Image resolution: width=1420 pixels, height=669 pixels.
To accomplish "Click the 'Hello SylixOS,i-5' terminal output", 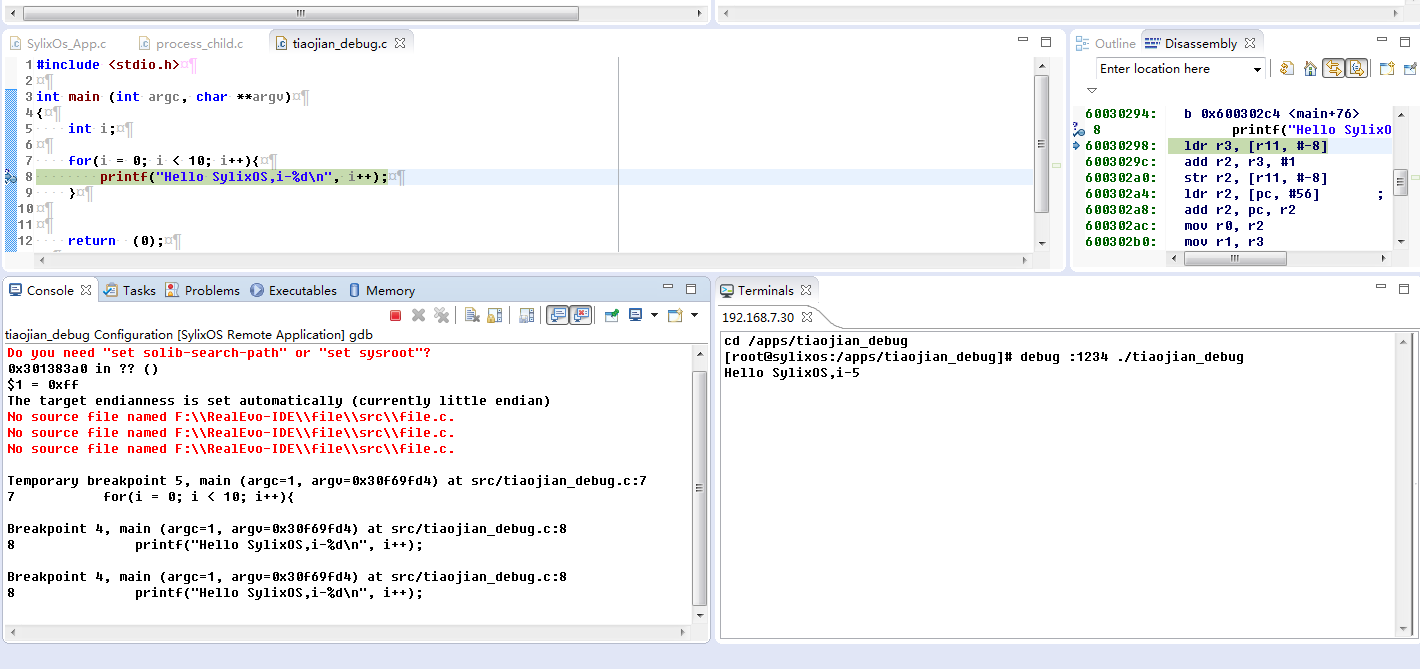I will point(792,373).
